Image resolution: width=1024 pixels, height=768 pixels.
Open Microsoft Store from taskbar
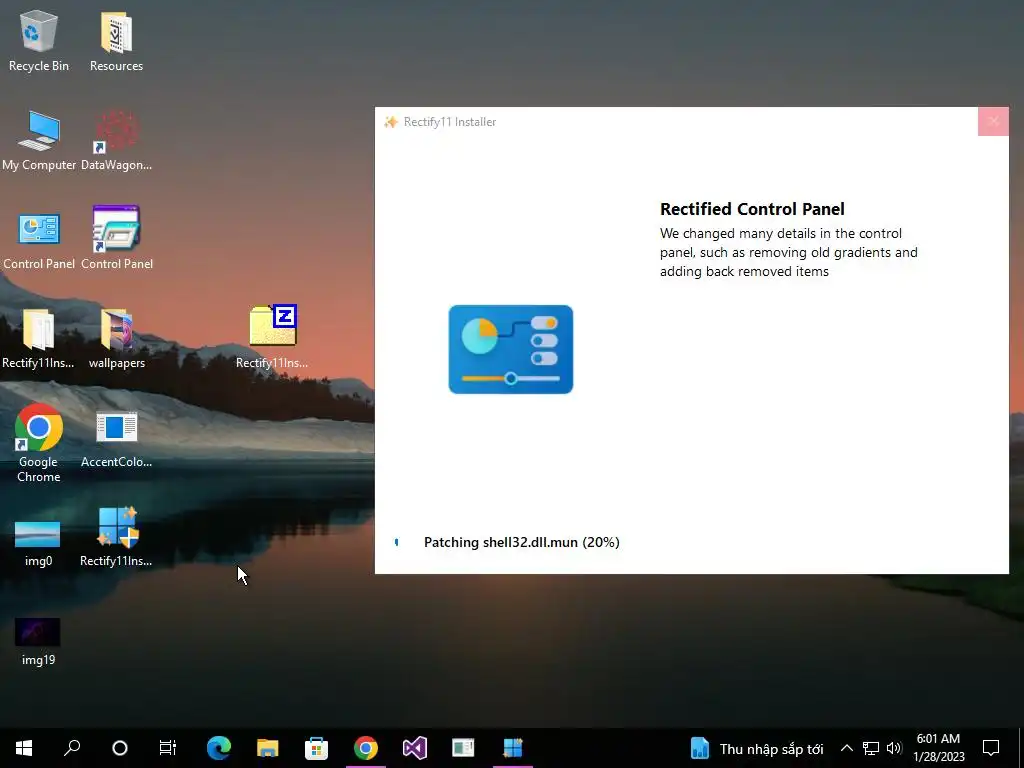pos(317,748)
